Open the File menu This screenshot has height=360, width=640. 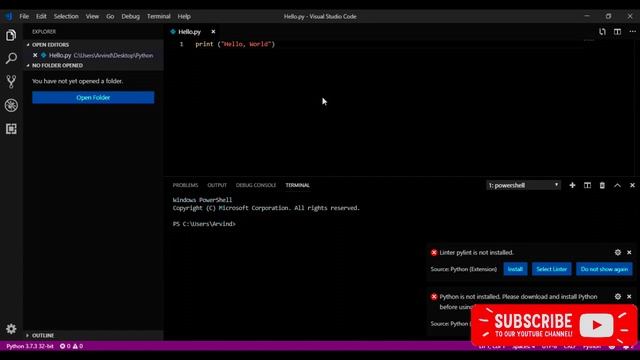tap(24, 16)
